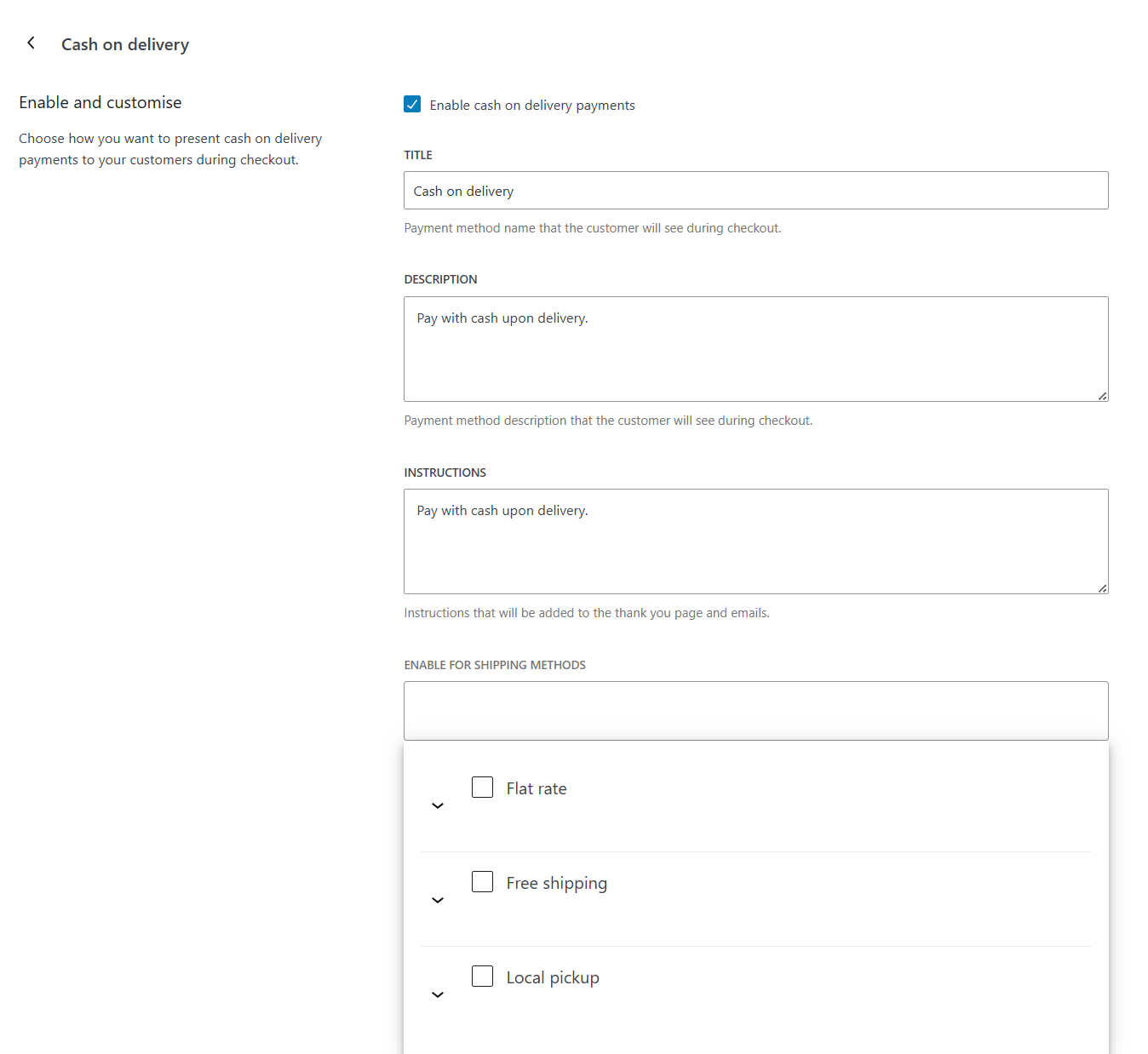Click the ENABLE FOR SHIPPING METHODS label
1148x1054 pixels.
[x=495, y=665]
